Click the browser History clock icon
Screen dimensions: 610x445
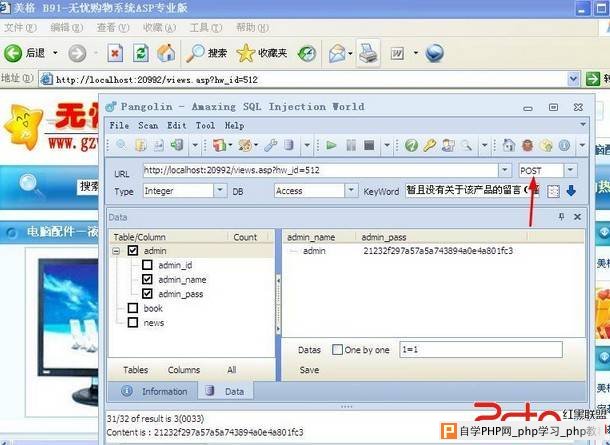click(x=307, y=54)
